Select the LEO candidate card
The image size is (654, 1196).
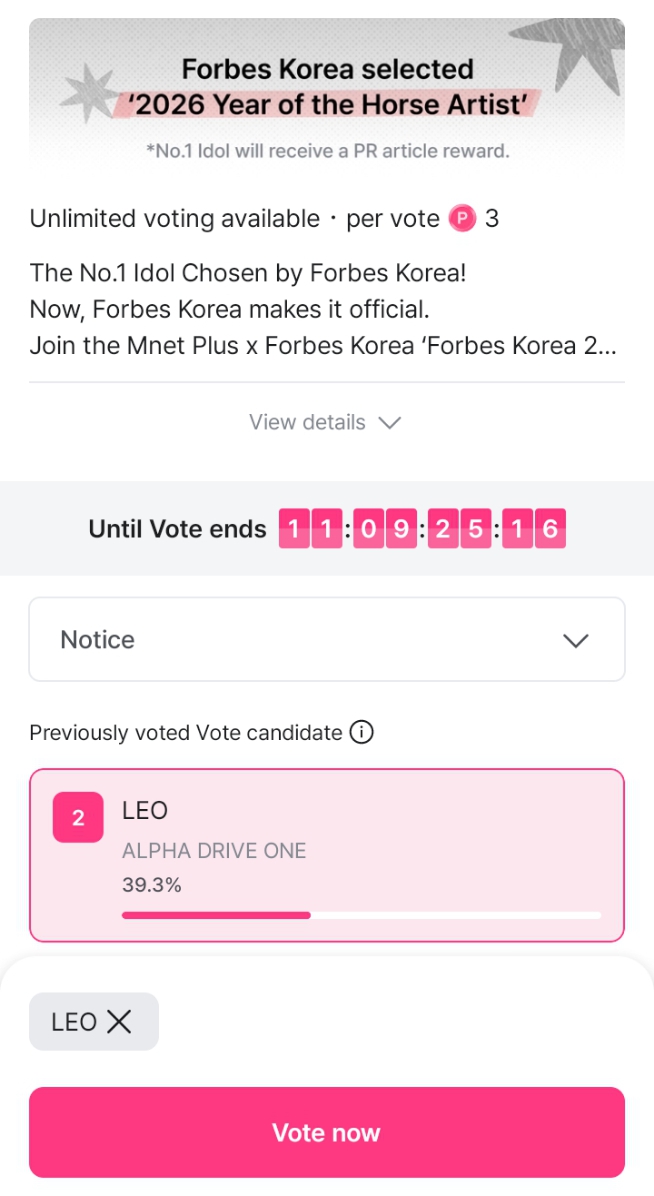[x=327, y=855]
